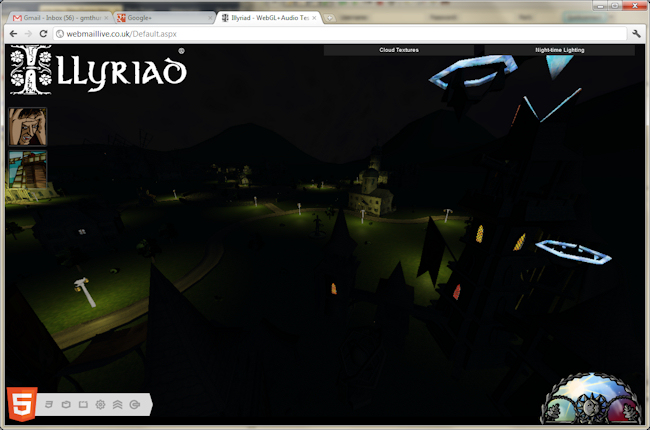650x430 pixels.
Task: Go back to previous page
Action: (x=14, y=34)
